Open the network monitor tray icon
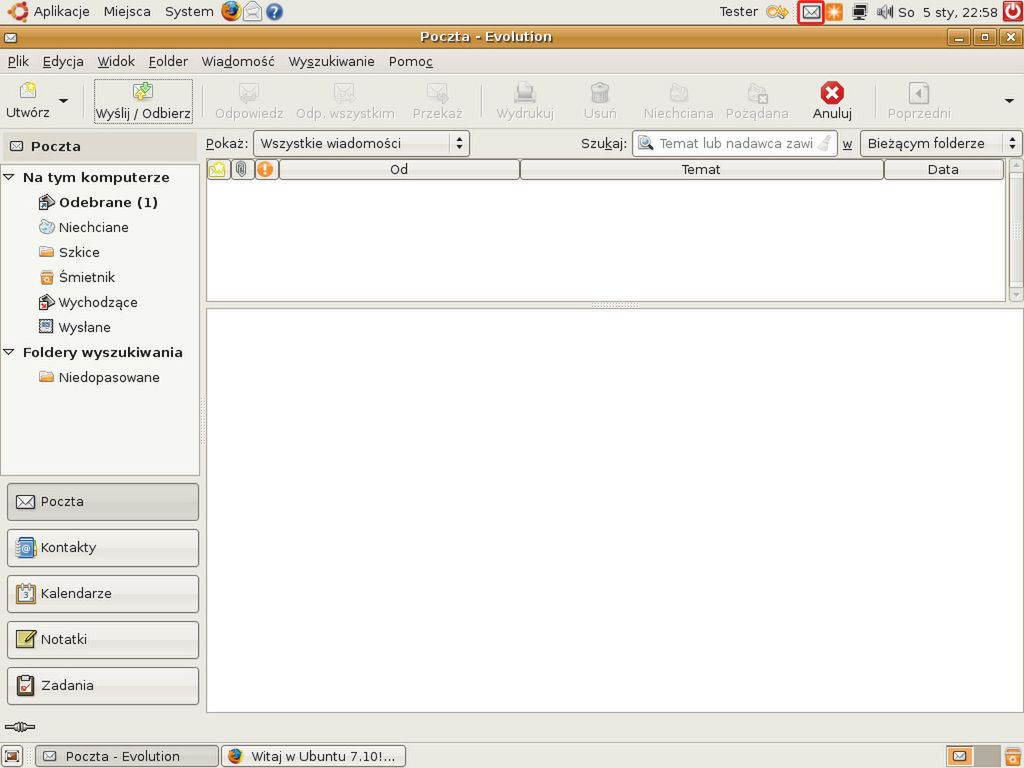 point(859,12)
